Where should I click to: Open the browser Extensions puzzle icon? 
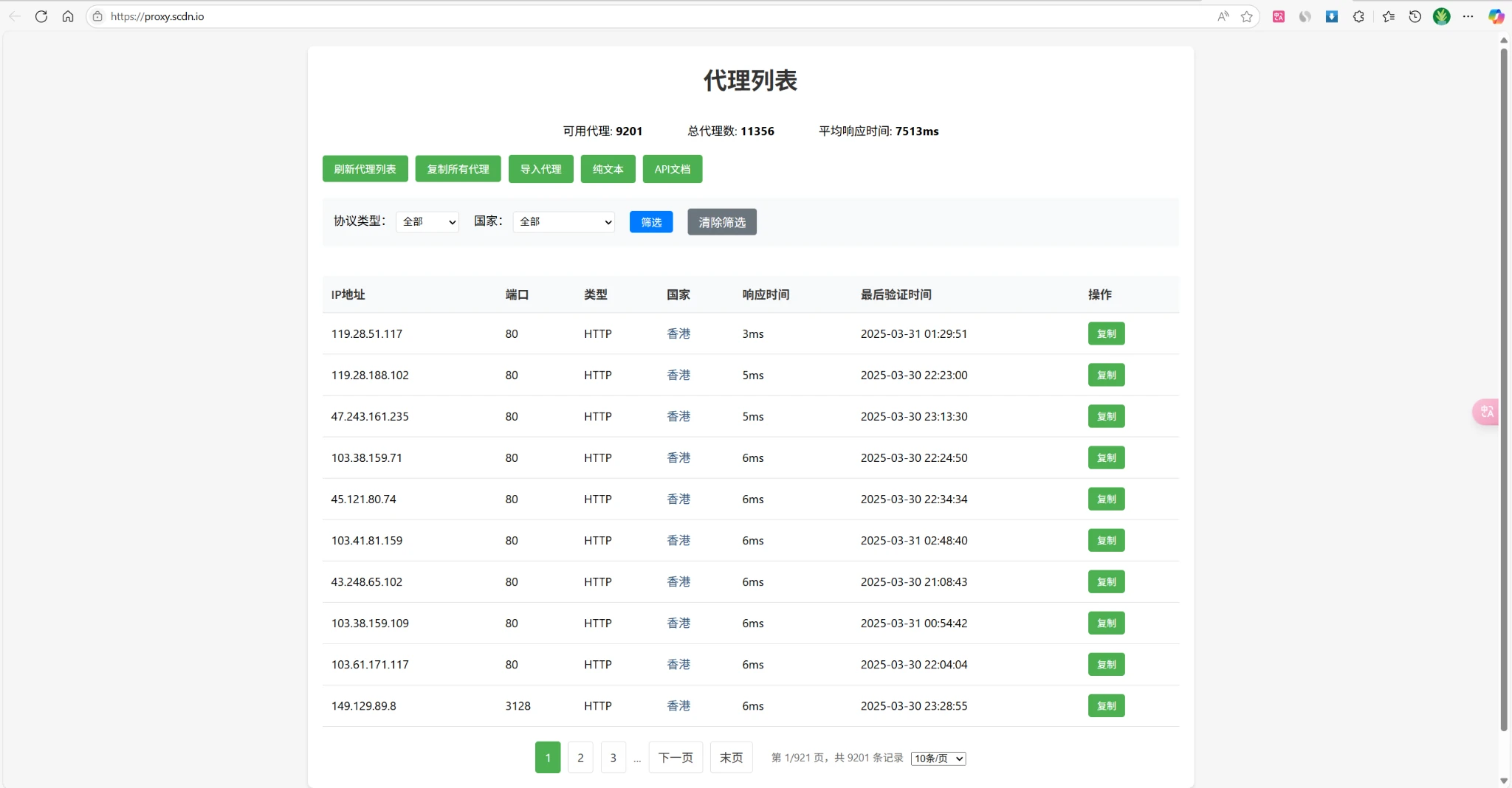(1358, 16)
